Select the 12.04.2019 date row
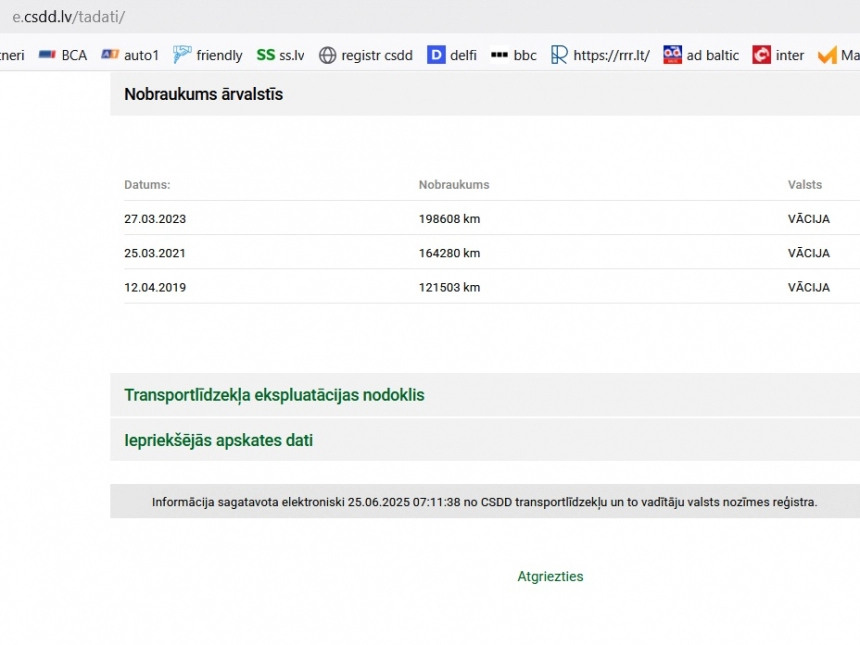The image size is (860, 645). 155,287
